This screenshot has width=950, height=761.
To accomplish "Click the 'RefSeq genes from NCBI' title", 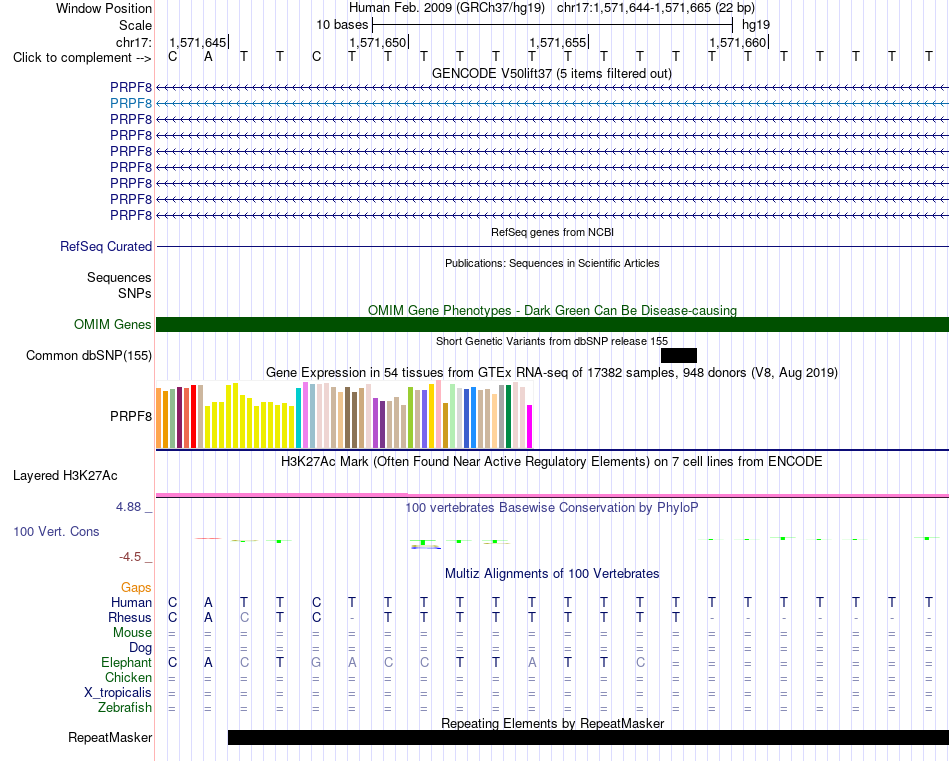I will click(553, 232).
